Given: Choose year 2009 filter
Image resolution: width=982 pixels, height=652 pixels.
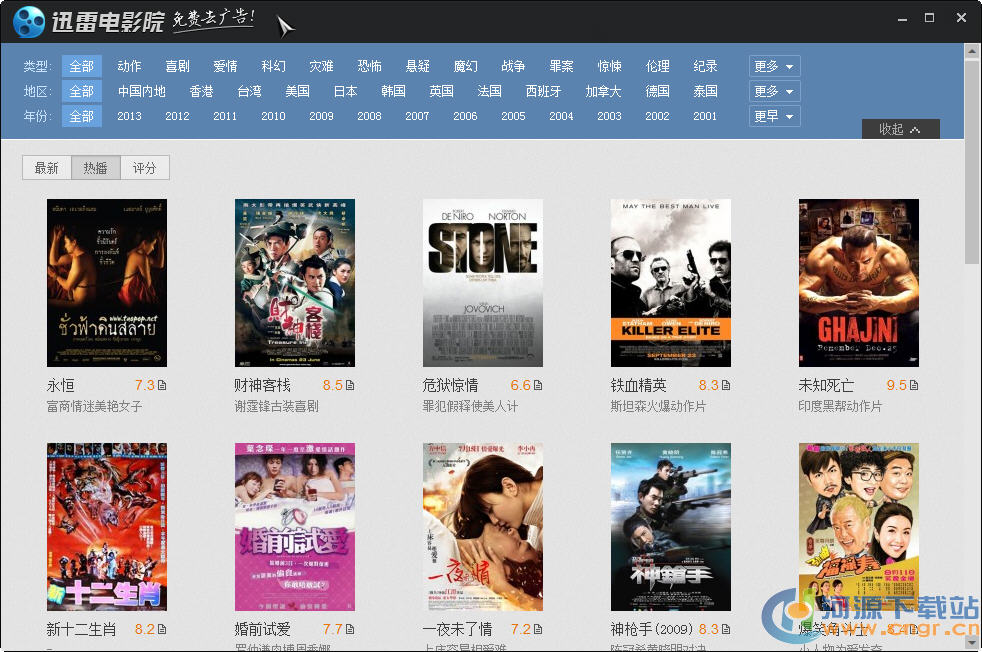Looking at the screenshot, I should 321,116.
